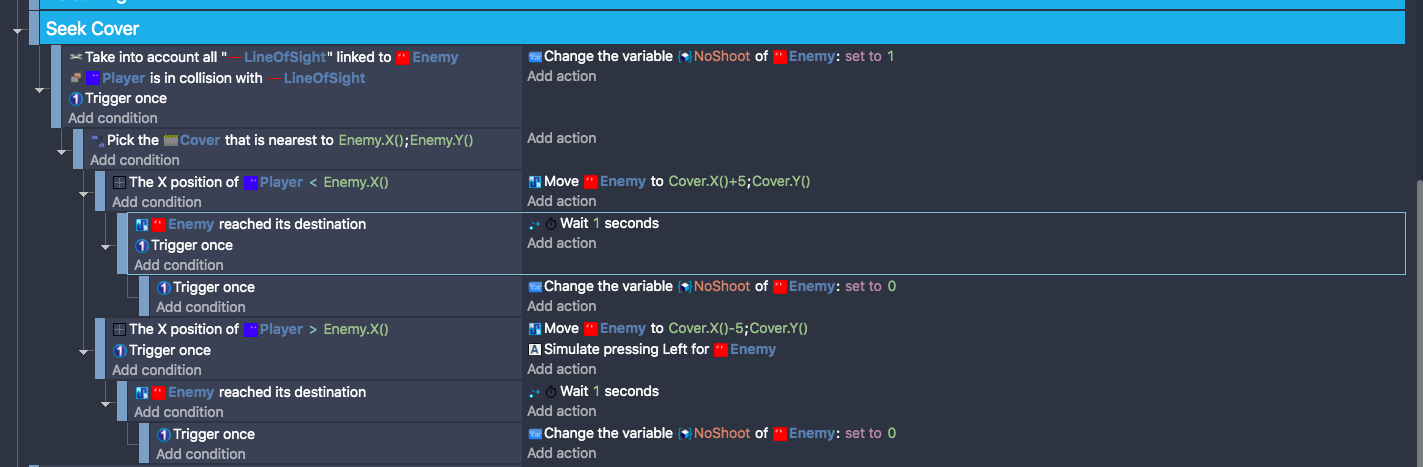Viewport: 1423px width, 467px height.
Task: Click the collision icon before "Player is in collision"
Action: pos(76,78)
